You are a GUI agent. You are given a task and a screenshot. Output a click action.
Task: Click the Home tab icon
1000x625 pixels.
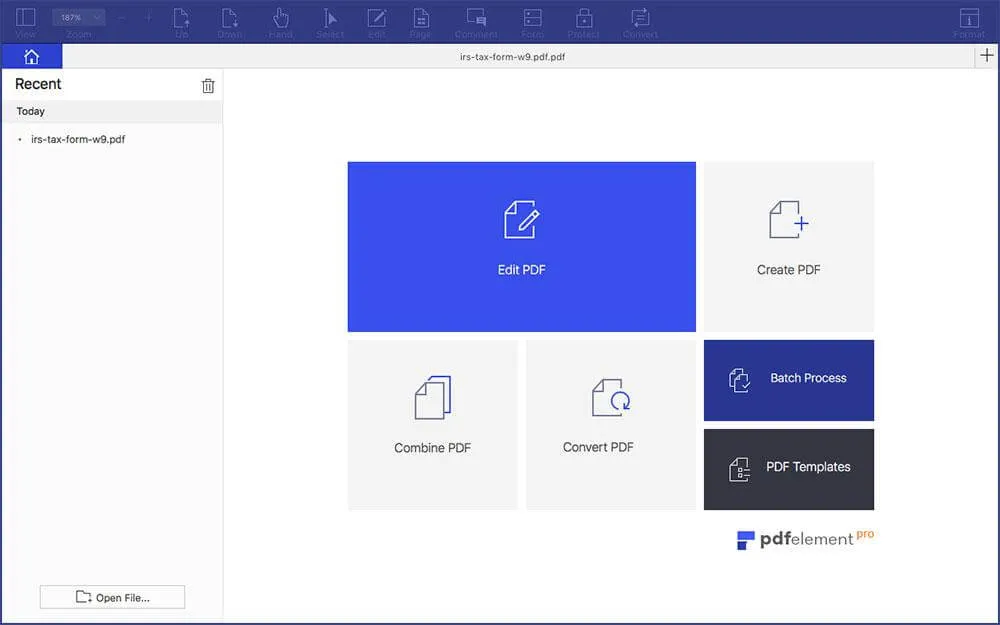[31, 56]
